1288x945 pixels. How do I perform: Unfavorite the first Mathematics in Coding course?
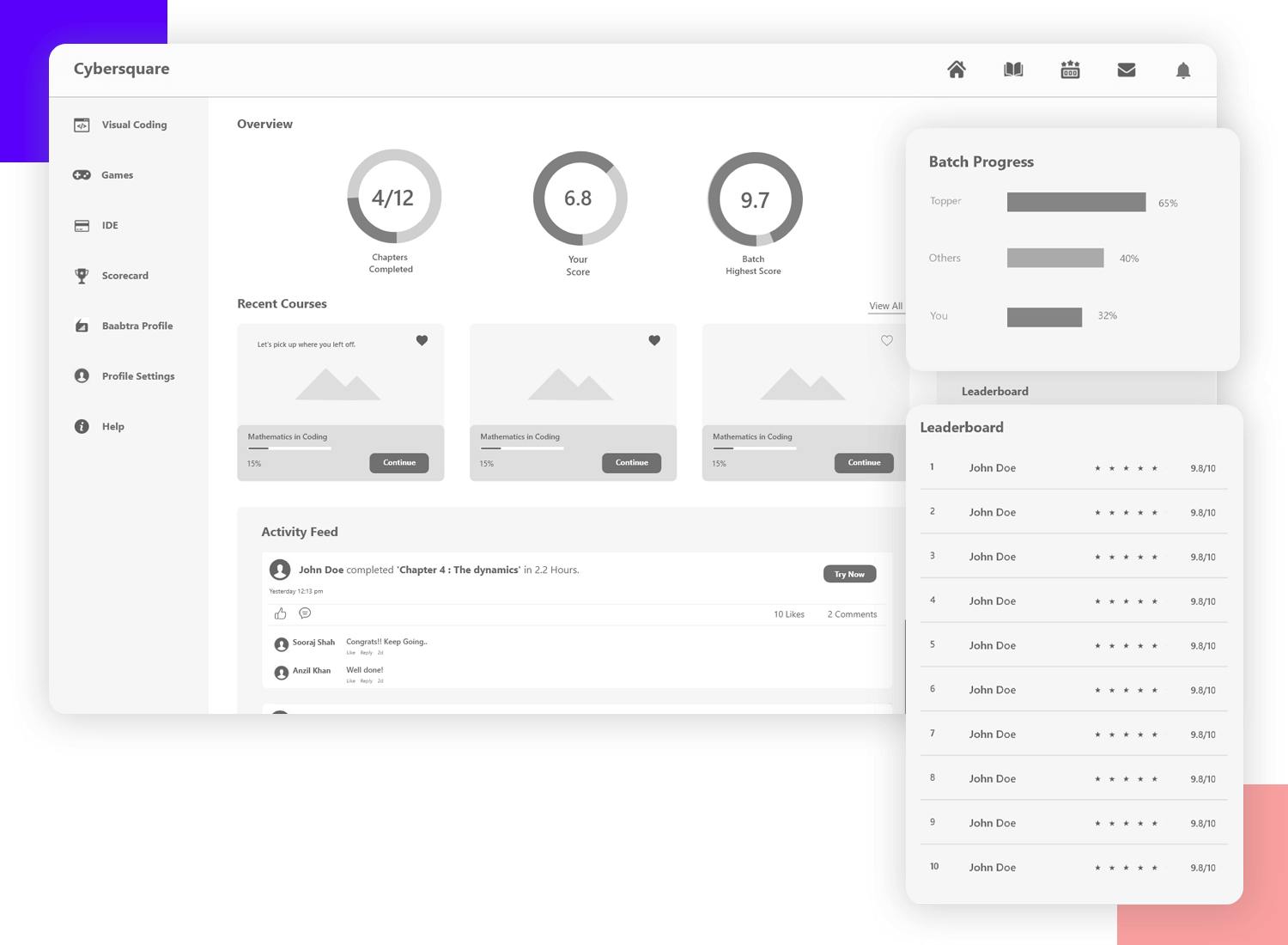422,340
